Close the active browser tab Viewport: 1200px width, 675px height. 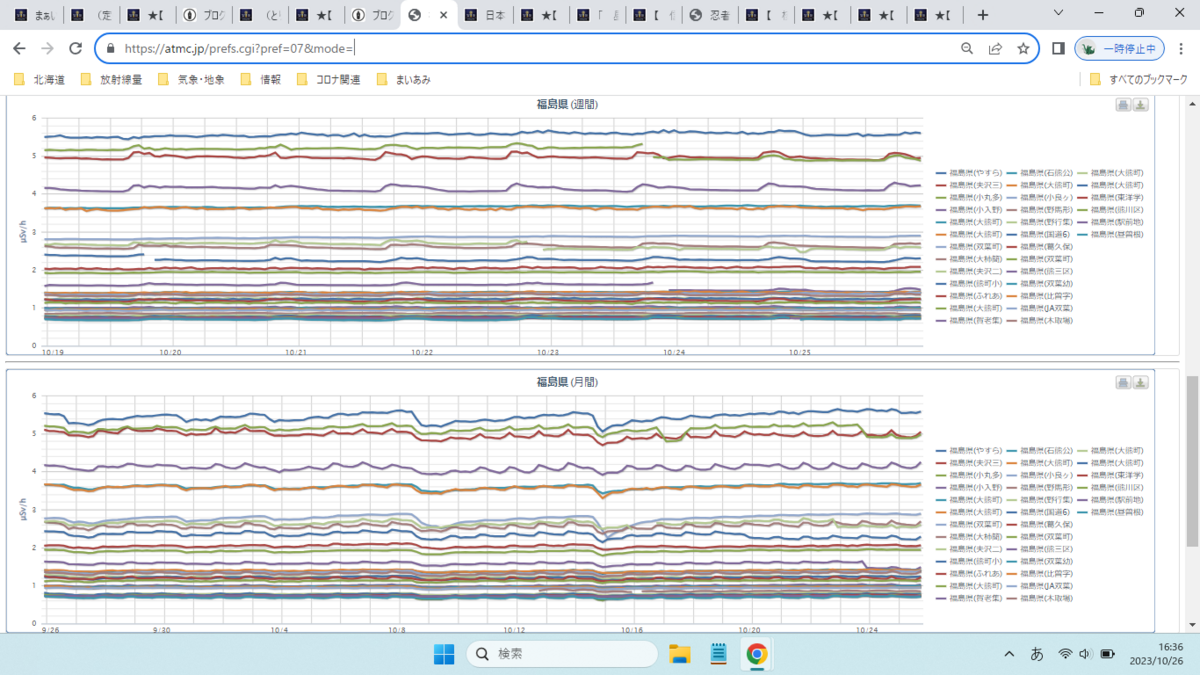(444, 15)
